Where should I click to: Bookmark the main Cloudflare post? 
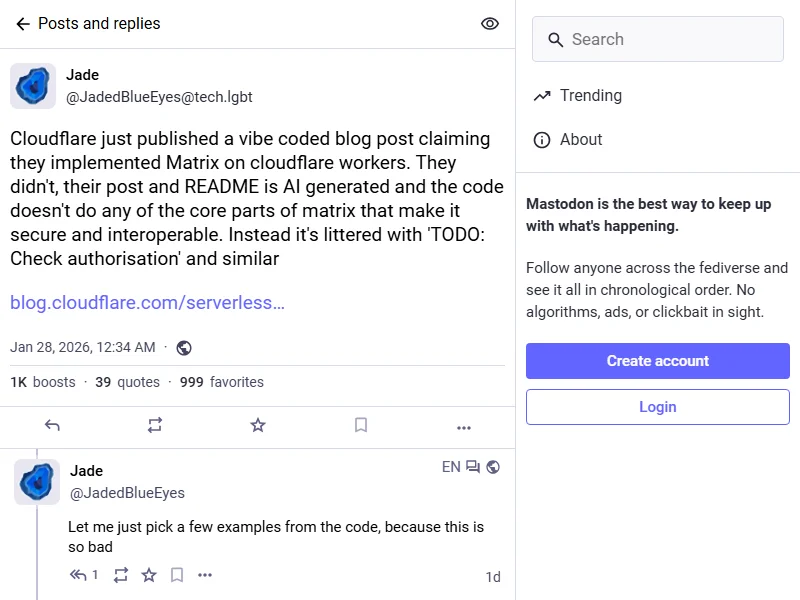click(x=361, y=426)
